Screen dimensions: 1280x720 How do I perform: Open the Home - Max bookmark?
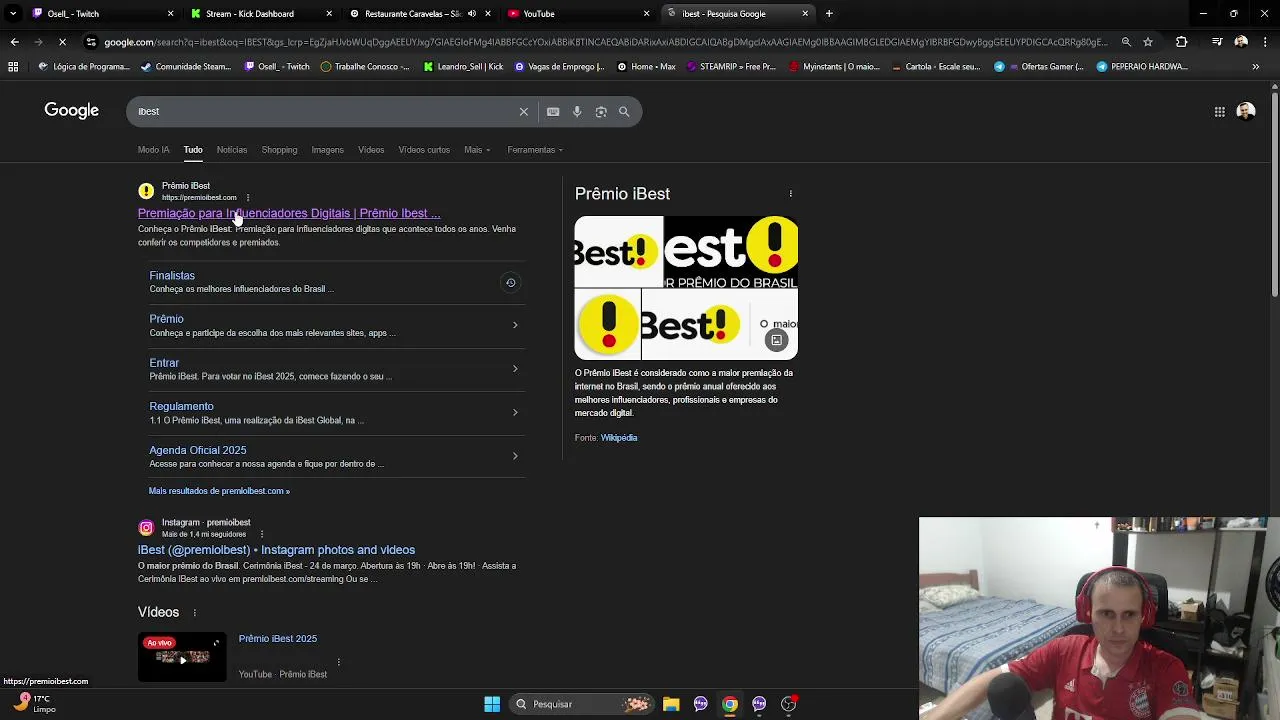646,67
